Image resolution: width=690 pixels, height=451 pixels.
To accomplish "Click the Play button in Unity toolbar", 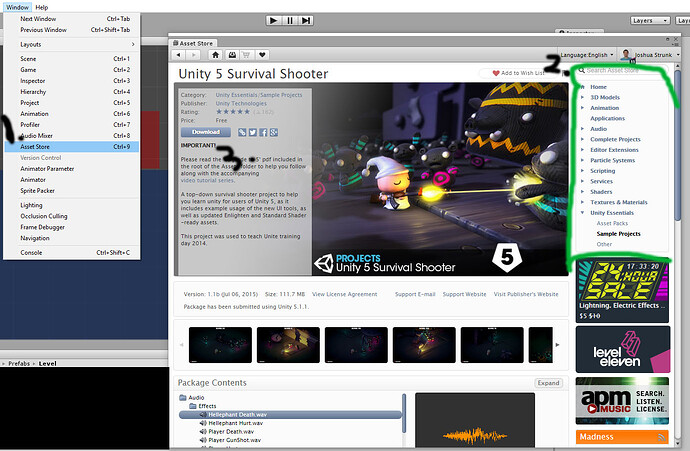I will [273, 20].
